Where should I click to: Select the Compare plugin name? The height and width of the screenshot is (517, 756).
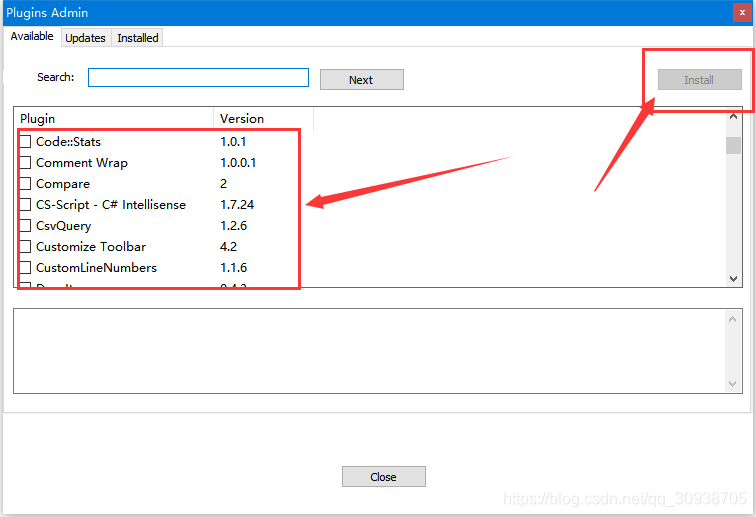click(63, 184)
